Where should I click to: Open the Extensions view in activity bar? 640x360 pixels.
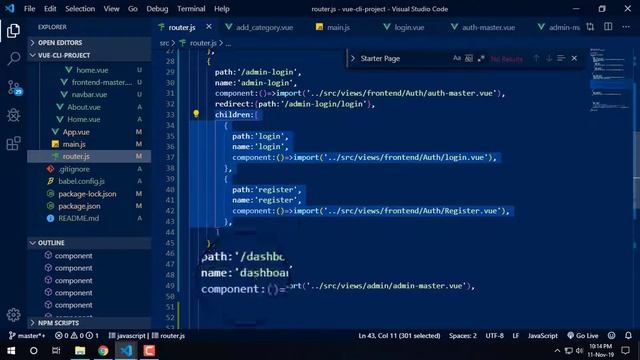[13, 143]
